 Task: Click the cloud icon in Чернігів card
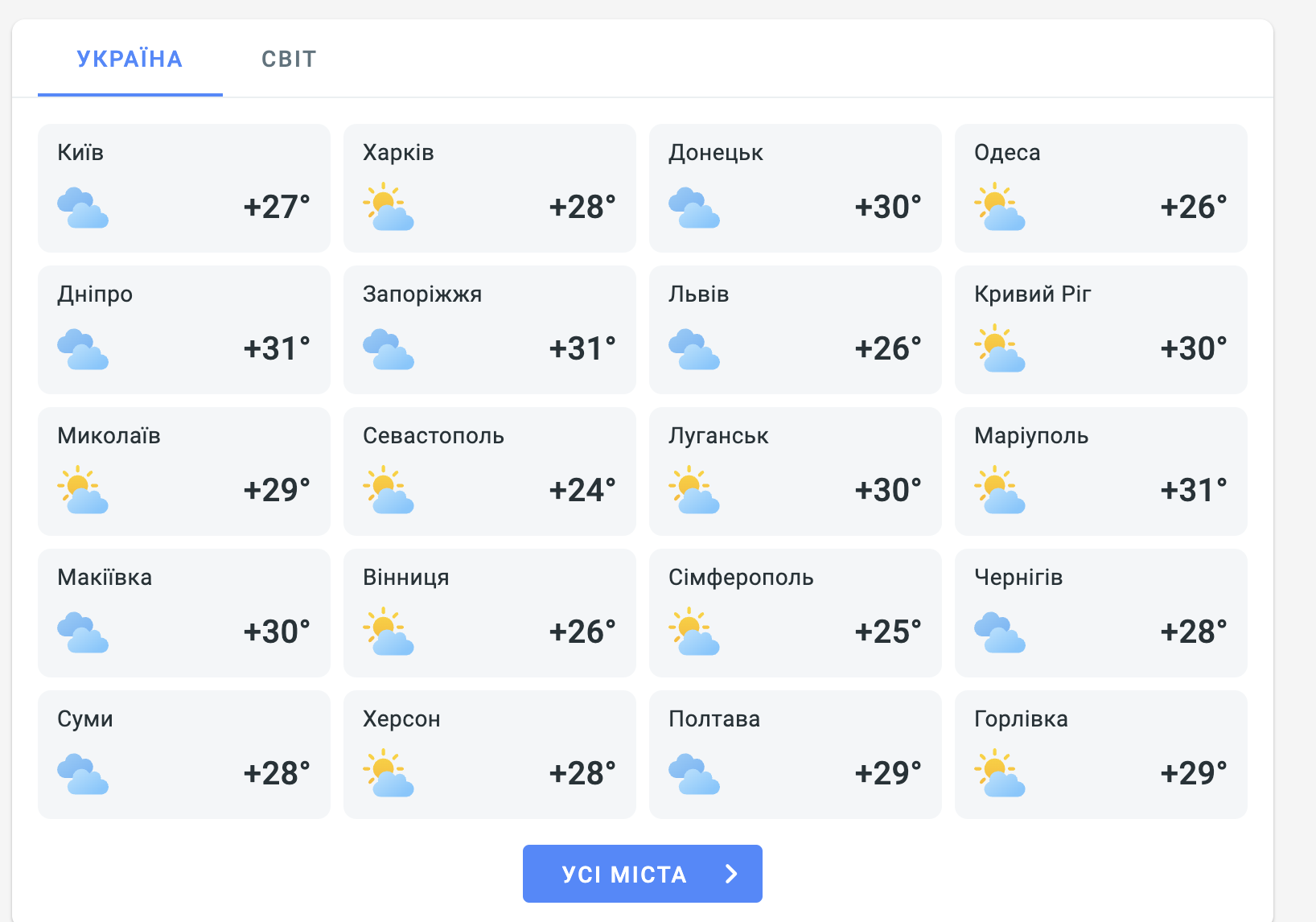(1000, 632)
